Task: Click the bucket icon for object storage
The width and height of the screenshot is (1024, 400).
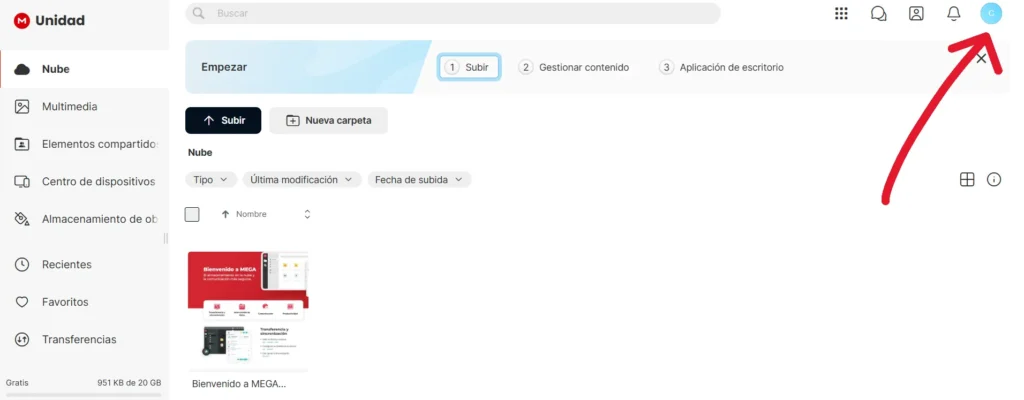Action: coord(22,219)
